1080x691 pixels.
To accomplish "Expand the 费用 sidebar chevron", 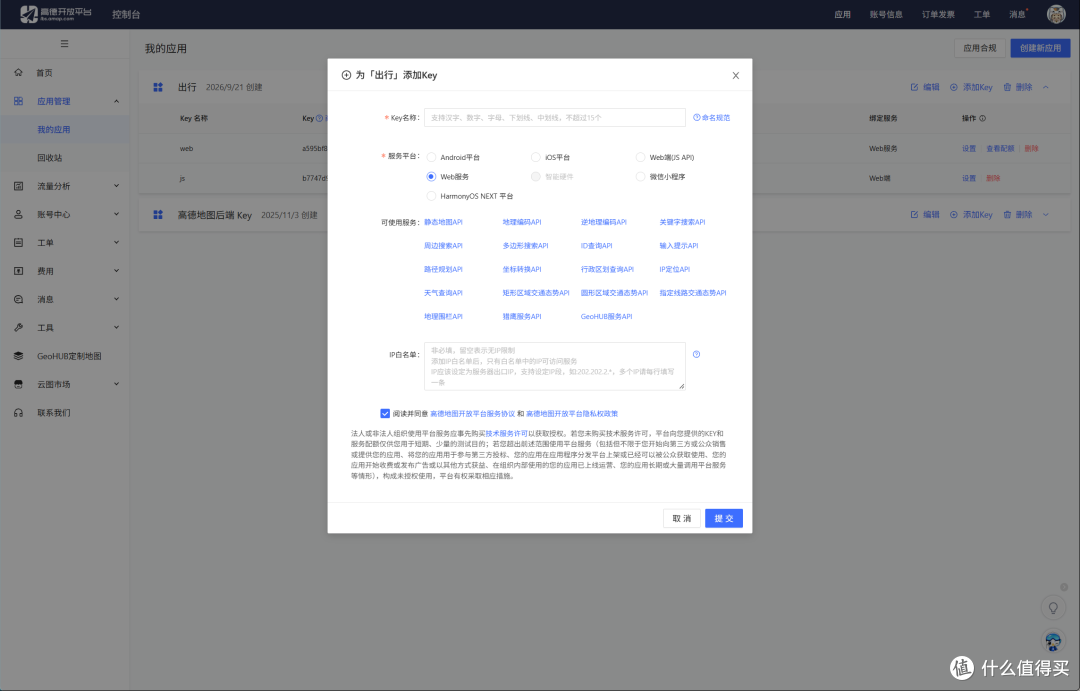I will (x=116, y=271).
